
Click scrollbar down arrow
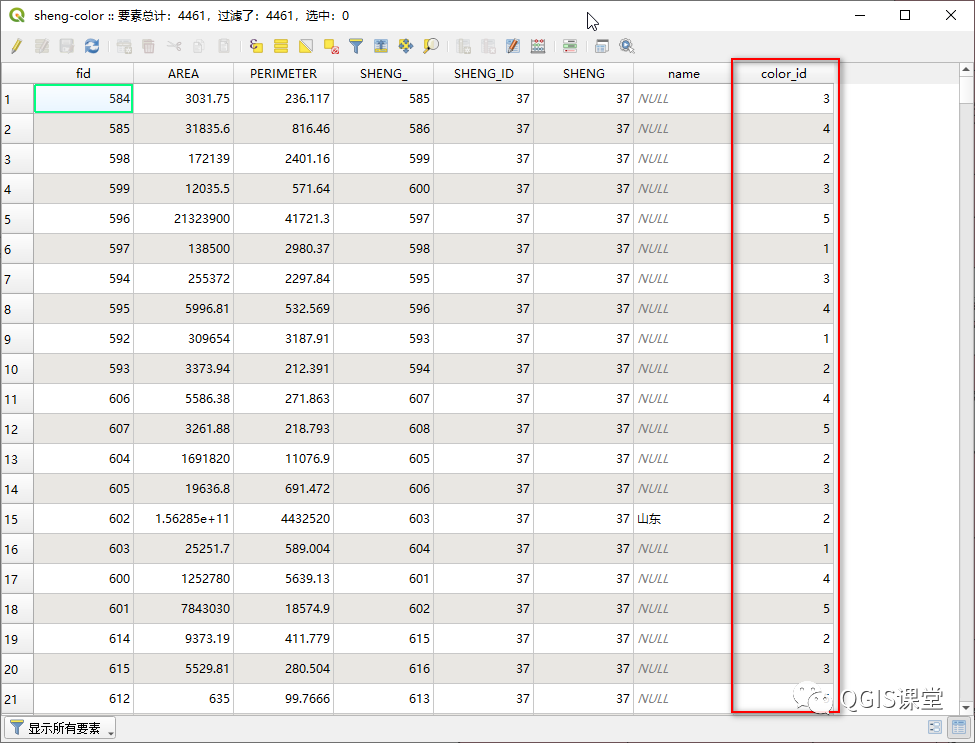(966, 708)
